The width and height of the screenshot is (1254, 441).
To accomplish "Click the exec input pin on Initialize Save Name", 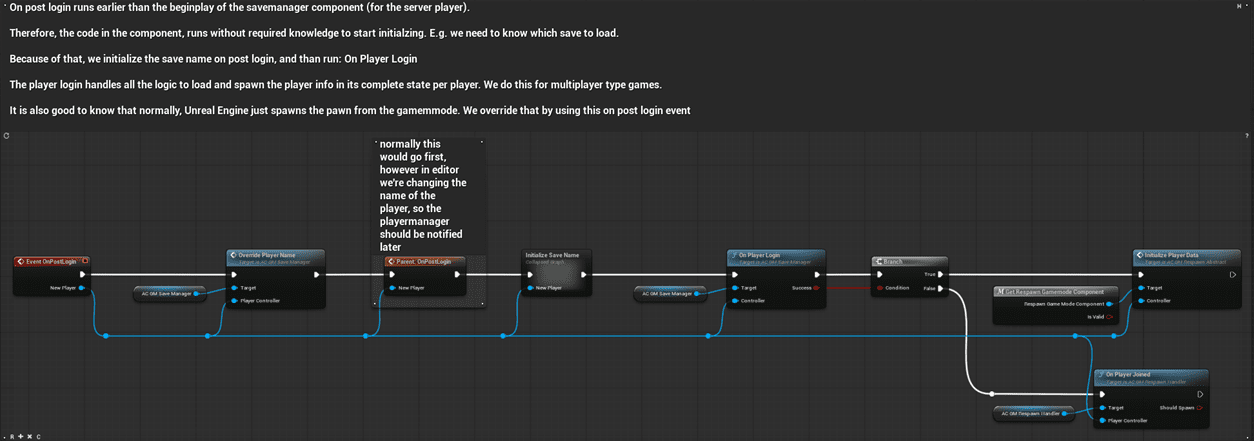I will click(x=531, y=274).
